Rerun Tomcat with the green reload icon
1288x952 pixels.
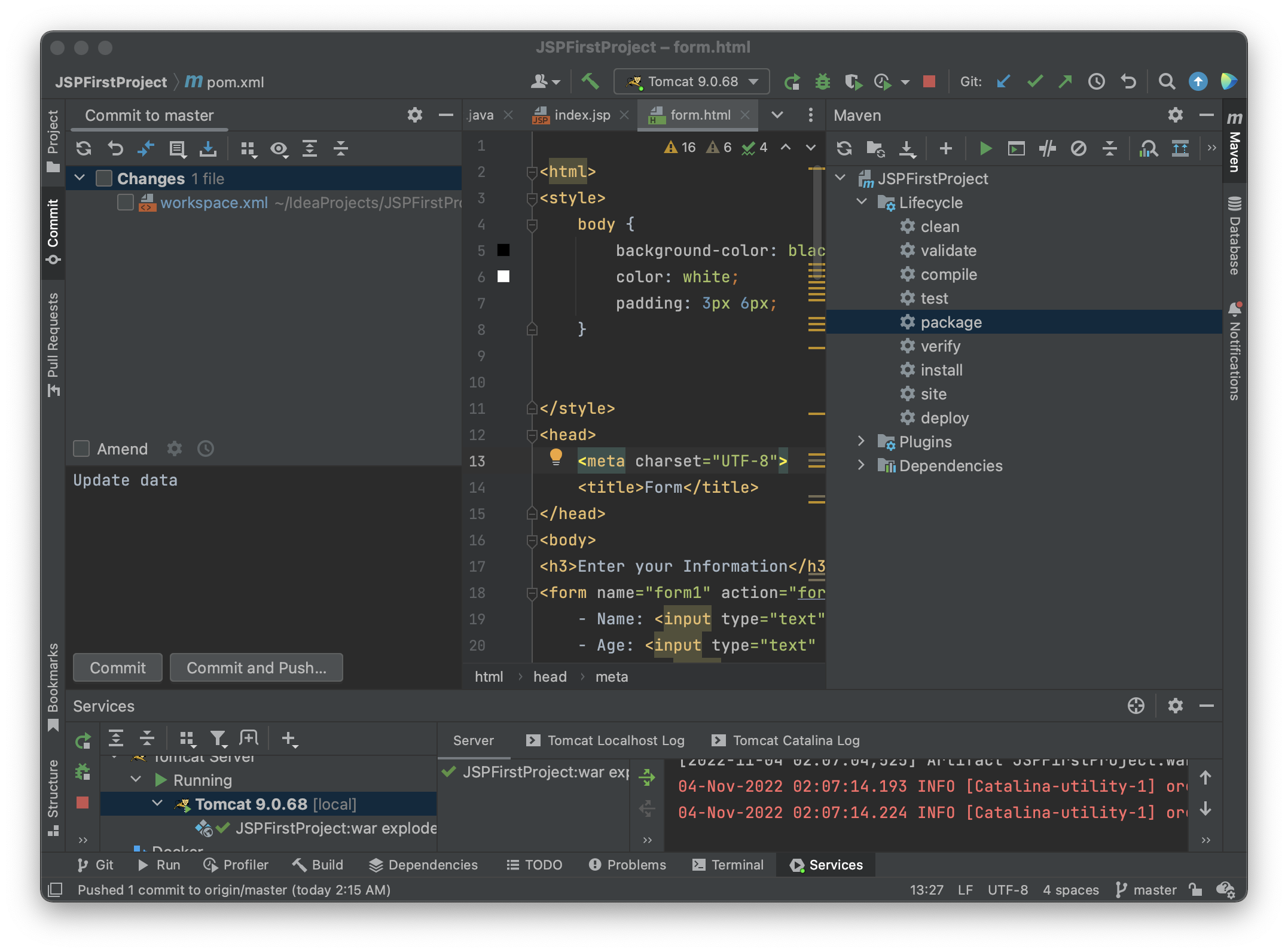(x=792, y=81)
